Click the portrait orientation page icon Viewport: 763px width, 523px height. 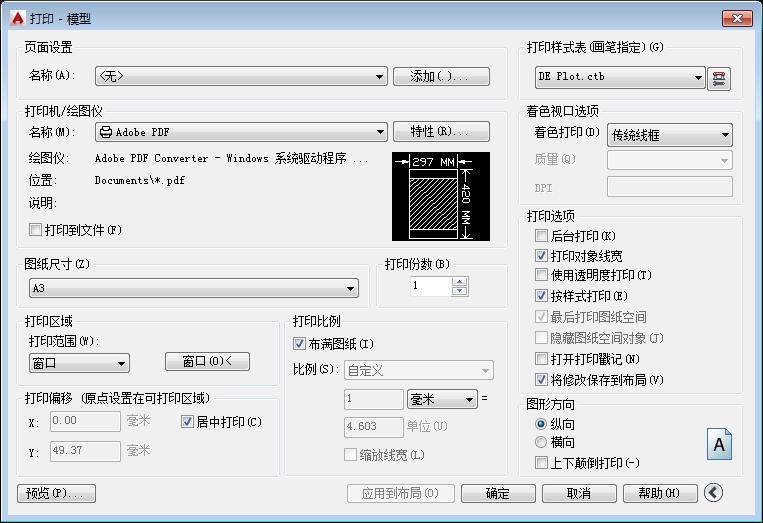click(x=719, y=444)
